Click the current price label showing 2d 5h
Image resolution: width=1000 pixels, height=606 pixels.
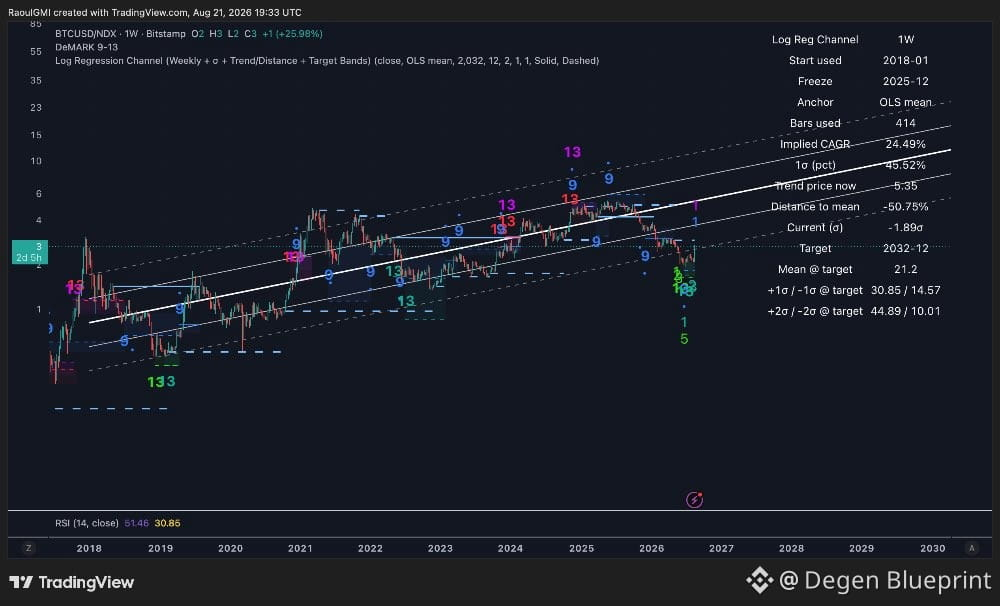29,252
